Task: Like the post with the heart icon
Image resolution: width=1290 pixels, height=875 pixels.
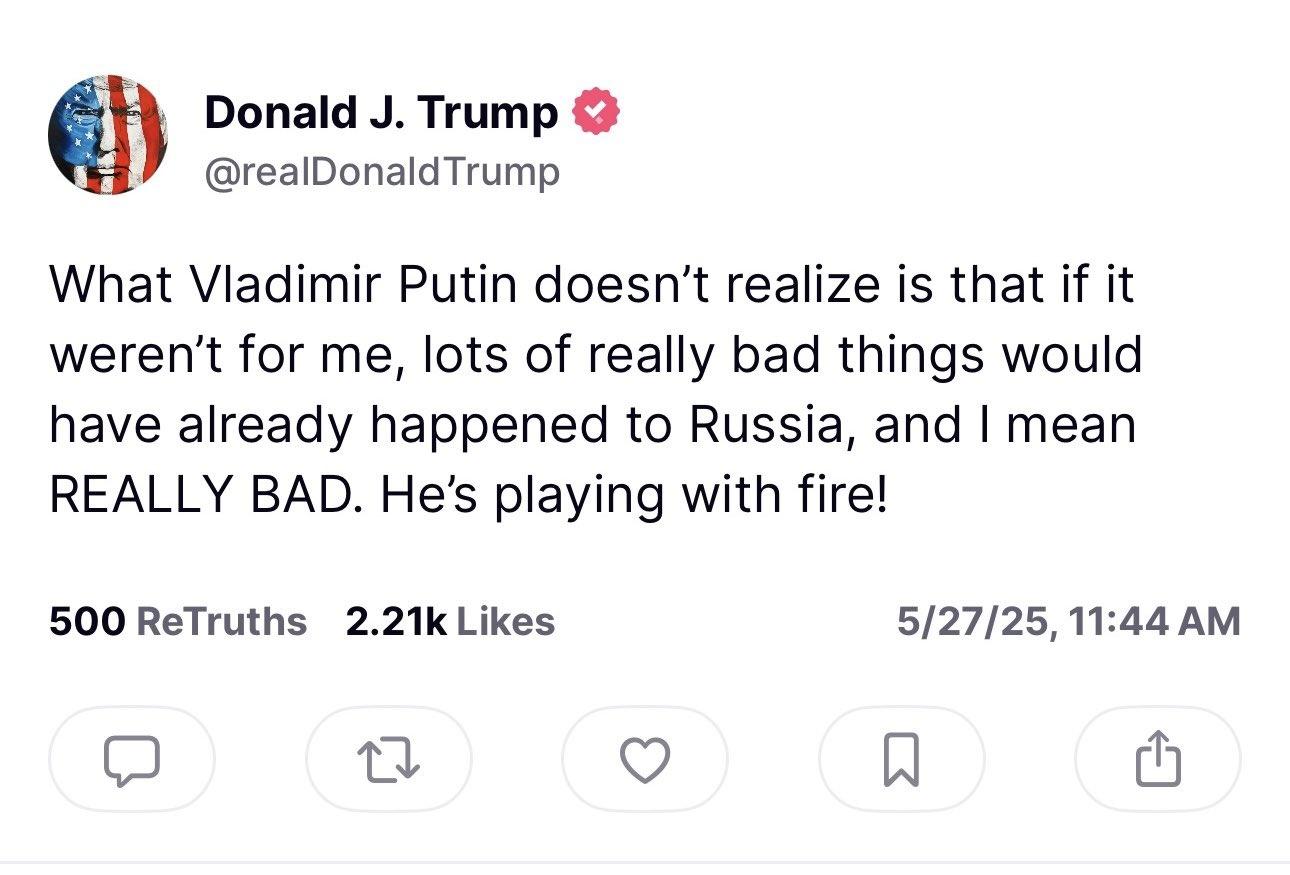Action: 644,759
